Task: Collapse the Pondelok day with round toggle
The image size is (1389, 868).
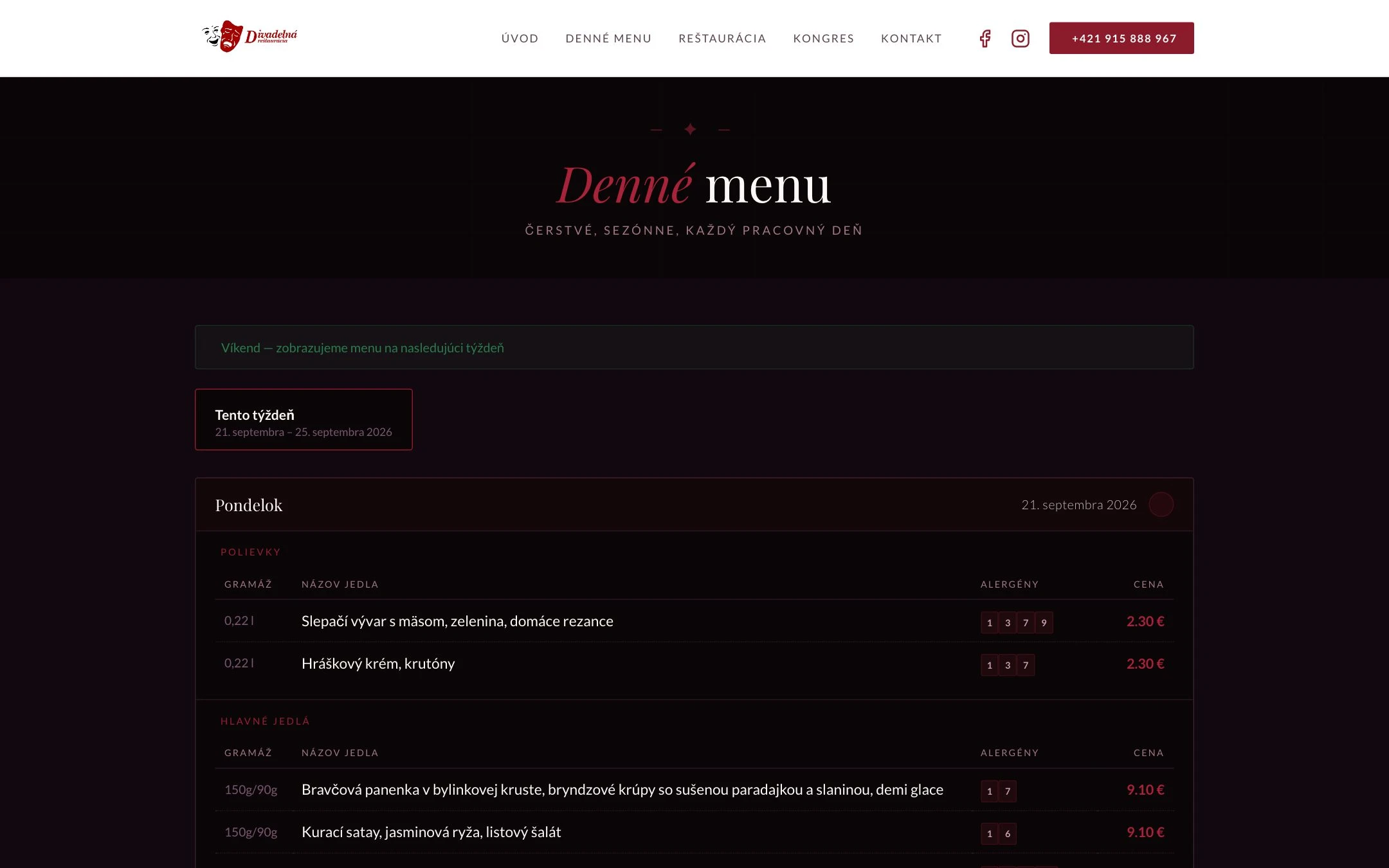Action: (1161, 505)
